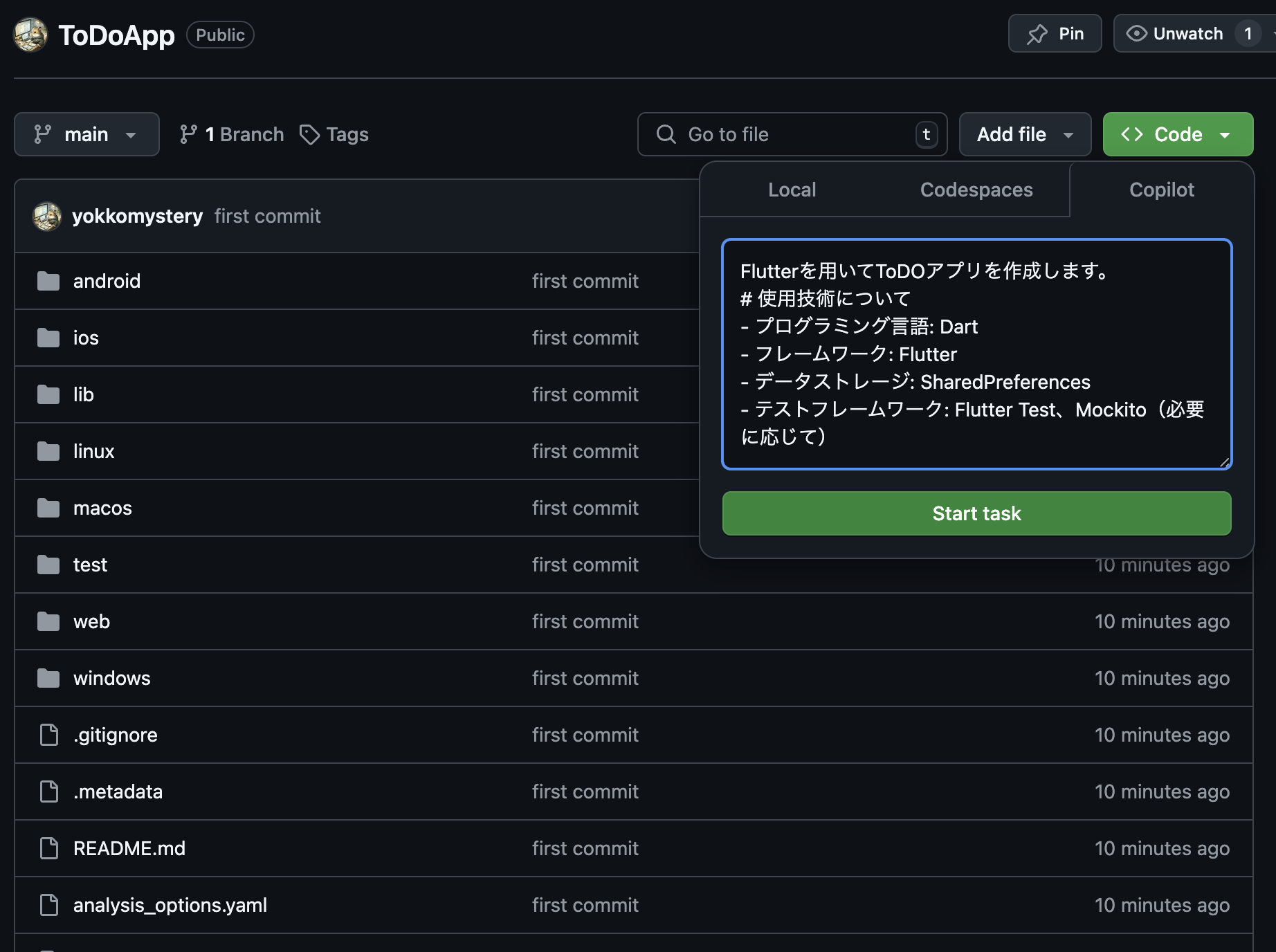Click the branch icon beside 1 Branch
The width and height of the screenshot is (1276, 952).
pyautogui.click(x=188, y=134)
